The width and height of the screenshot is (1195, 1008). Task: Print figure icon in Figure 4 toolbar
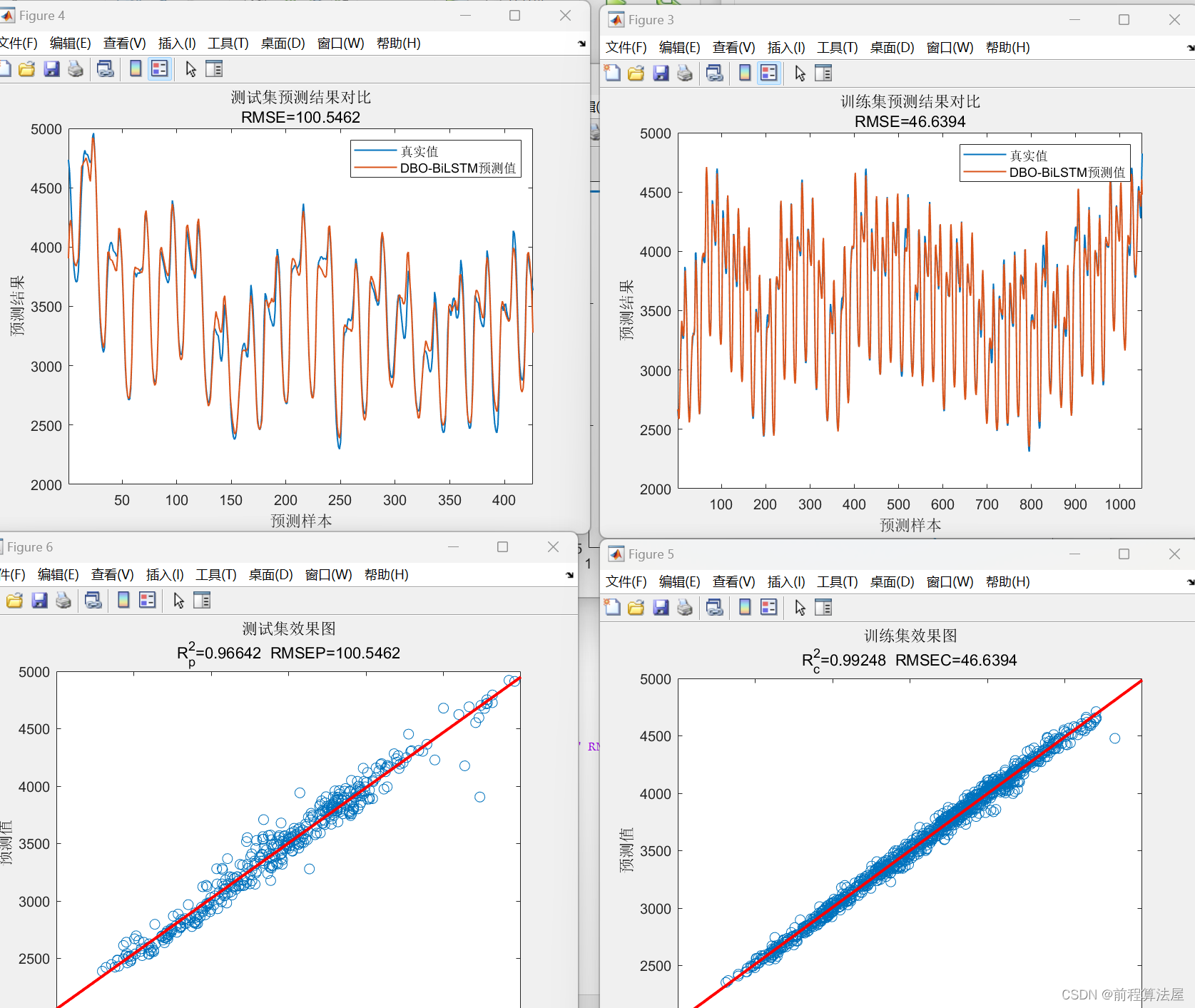tap(75, 69)
